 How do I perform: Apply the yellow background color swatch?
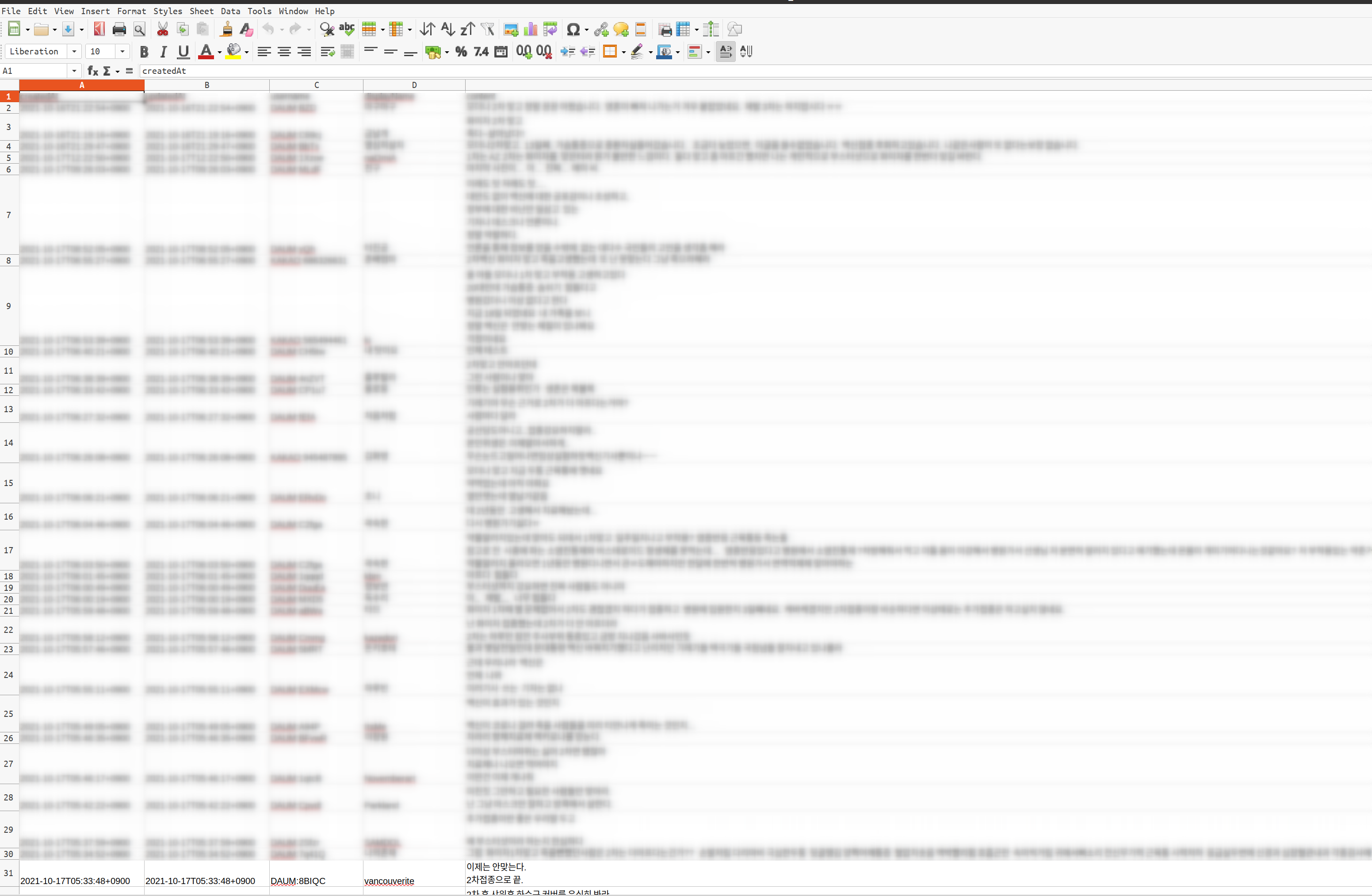pos(233,52)
